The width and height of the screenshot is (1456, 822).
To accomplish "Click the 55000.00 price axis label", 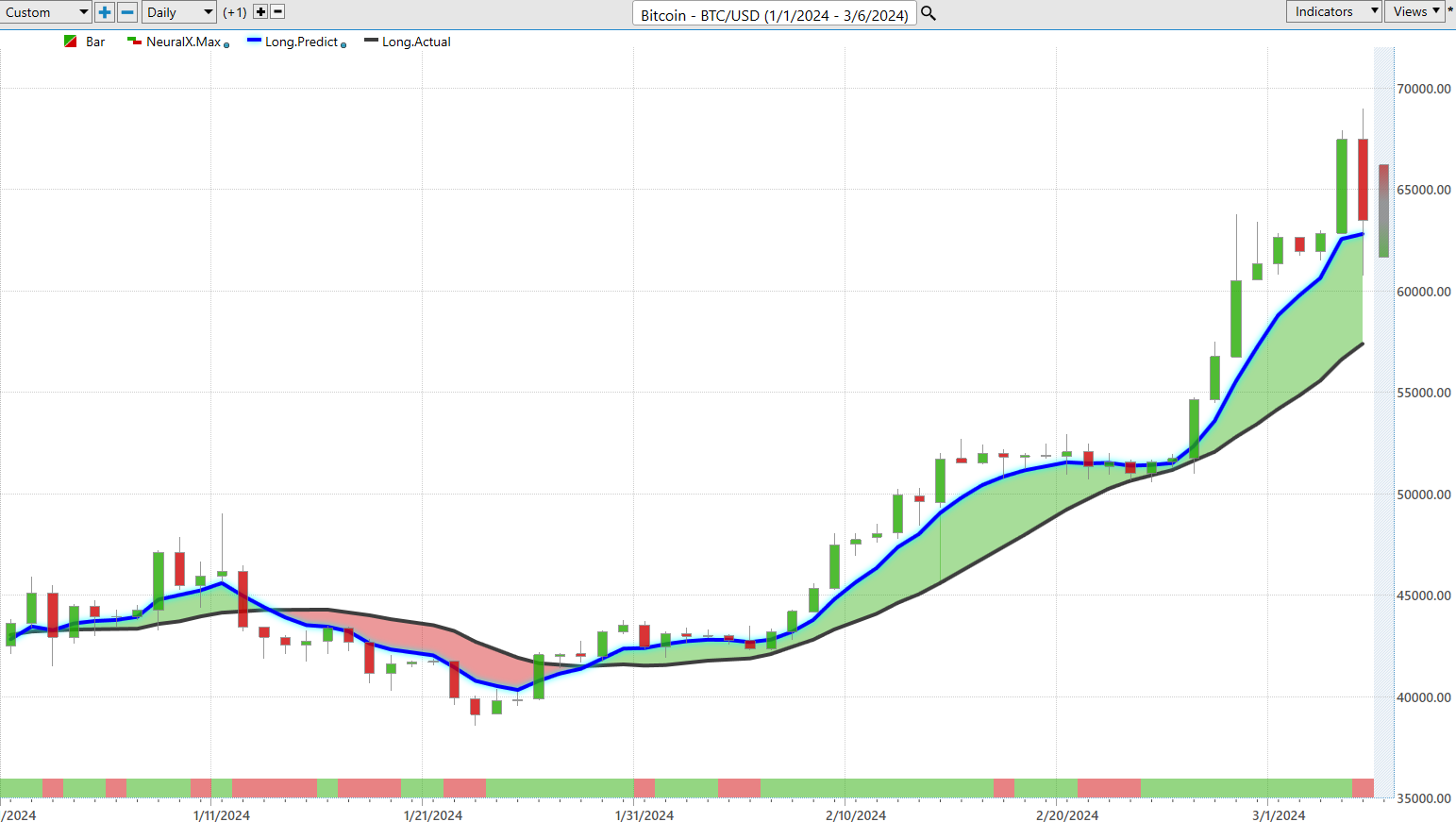I will tap(1424, 393).
